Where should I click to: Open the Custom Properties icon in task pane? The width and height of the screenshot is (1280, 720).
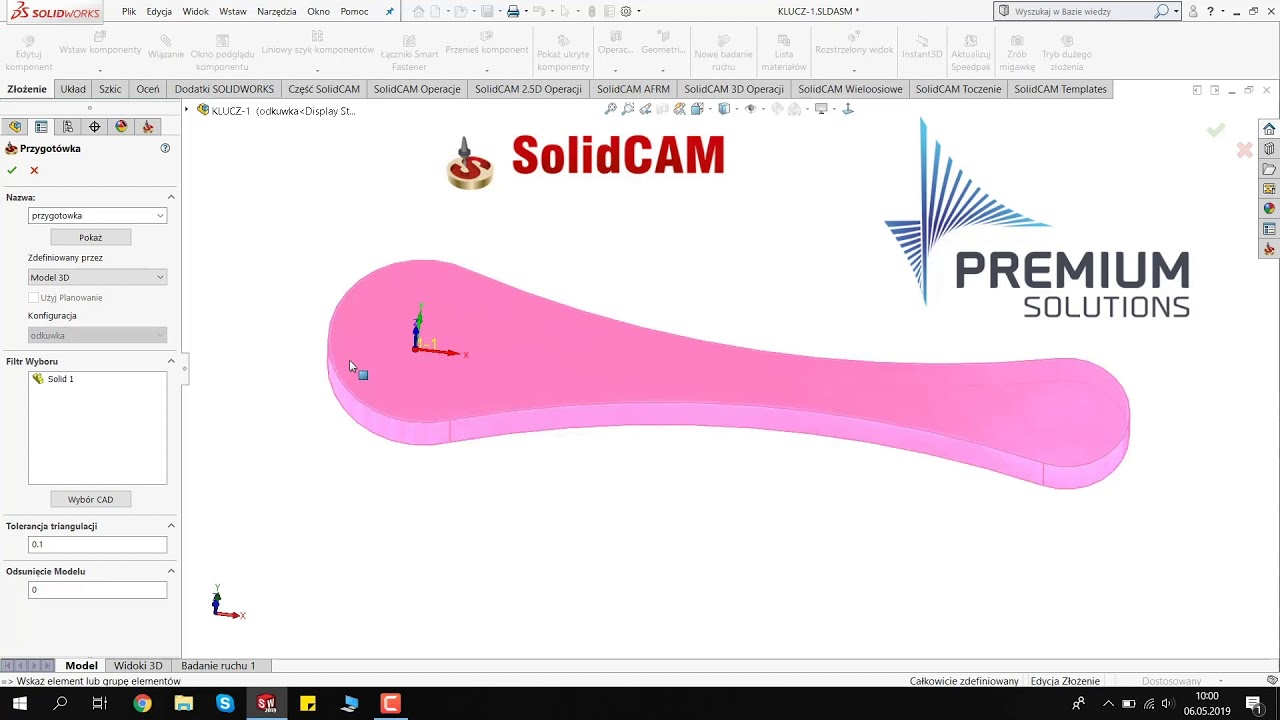coord(1269,229)
